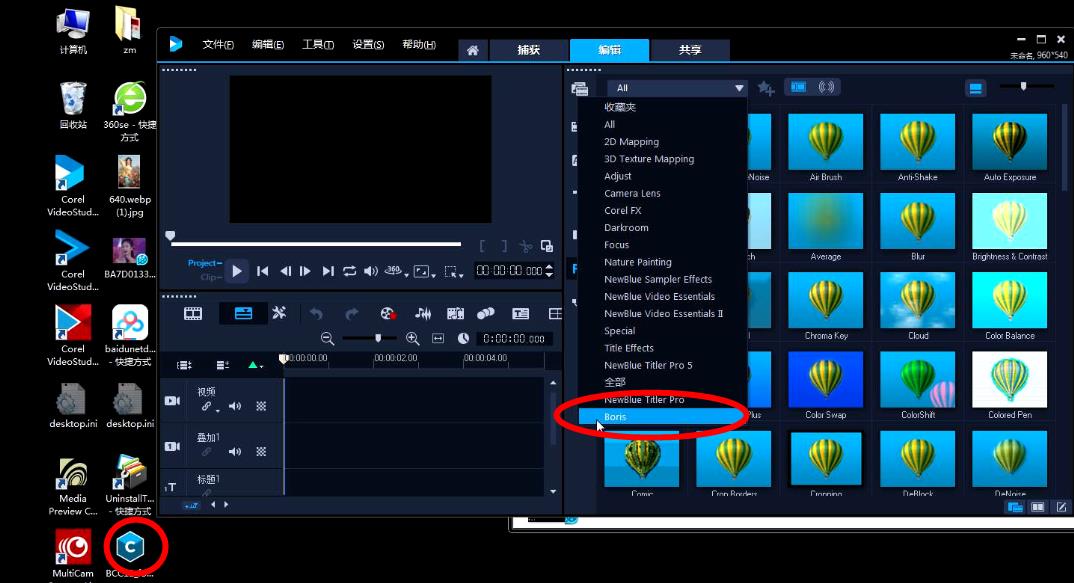The width and height of the screenshot is (1074, 583).
Task: Switch to the 捕获 tab
Action: pyautogui.click(x=528, y=50)
